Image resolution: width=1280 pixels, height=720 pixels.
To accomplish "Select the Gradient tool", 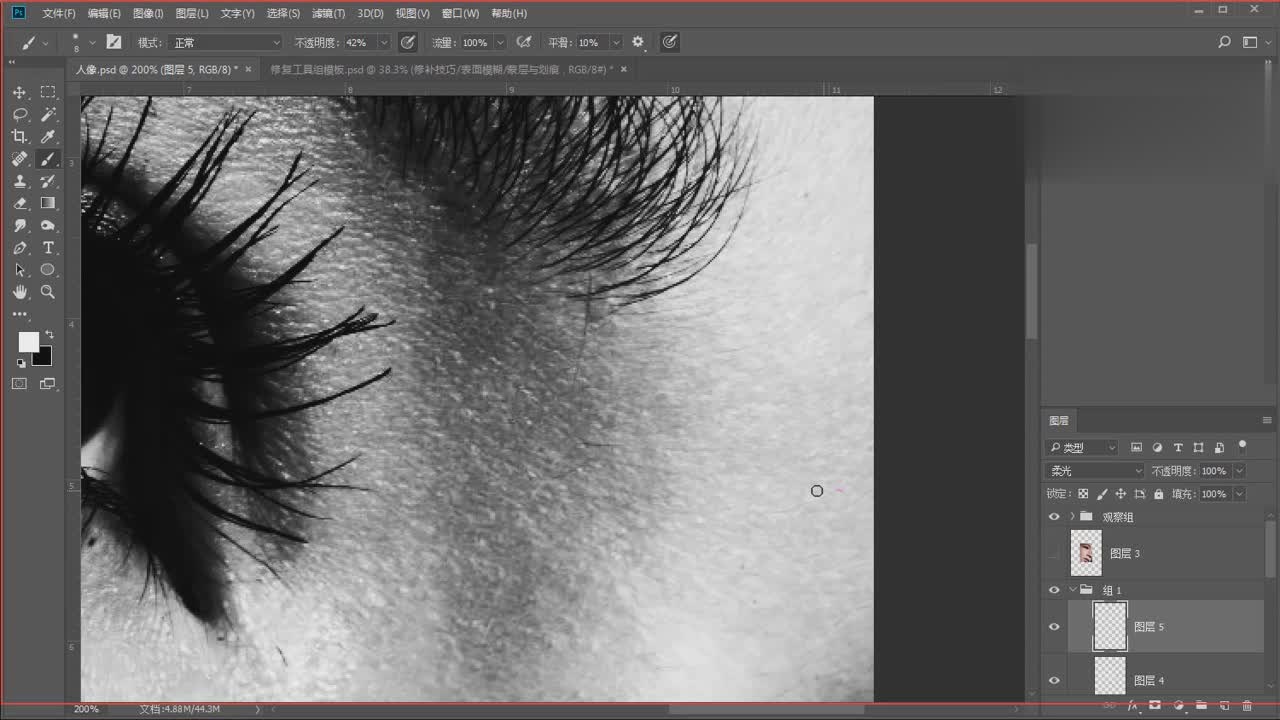I will [x=47, y=203].
